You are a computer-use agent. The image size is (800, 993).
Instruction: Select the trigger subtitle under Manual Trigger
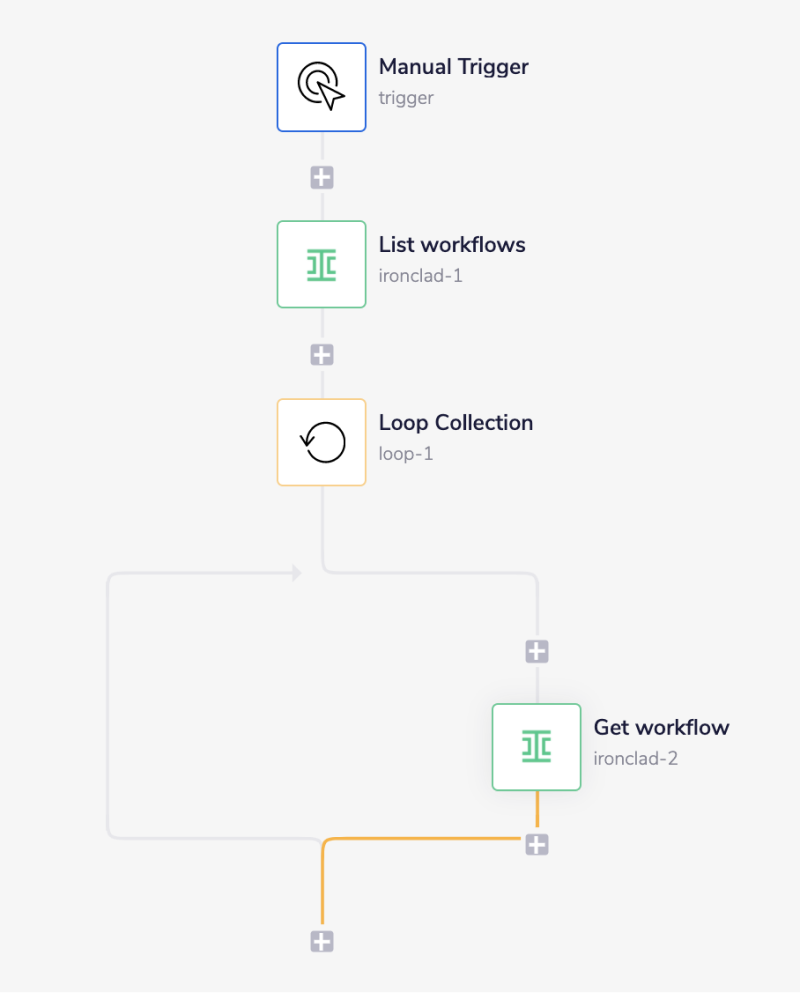[x=404, y=97]
